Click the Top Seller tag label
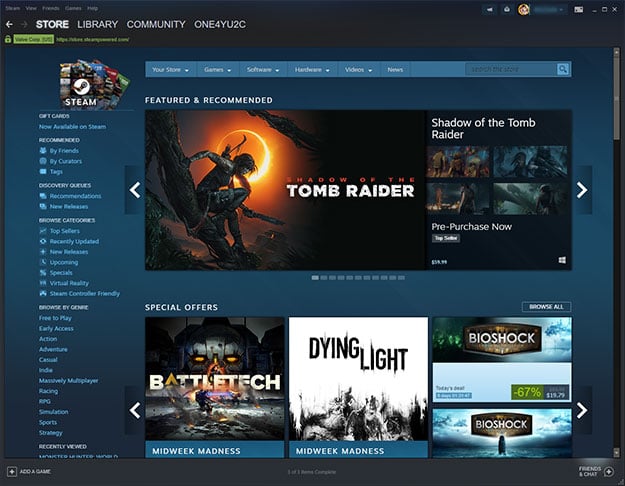Viewport: 625px width, 486px height. pyautogui.click(x=446, y=238)
